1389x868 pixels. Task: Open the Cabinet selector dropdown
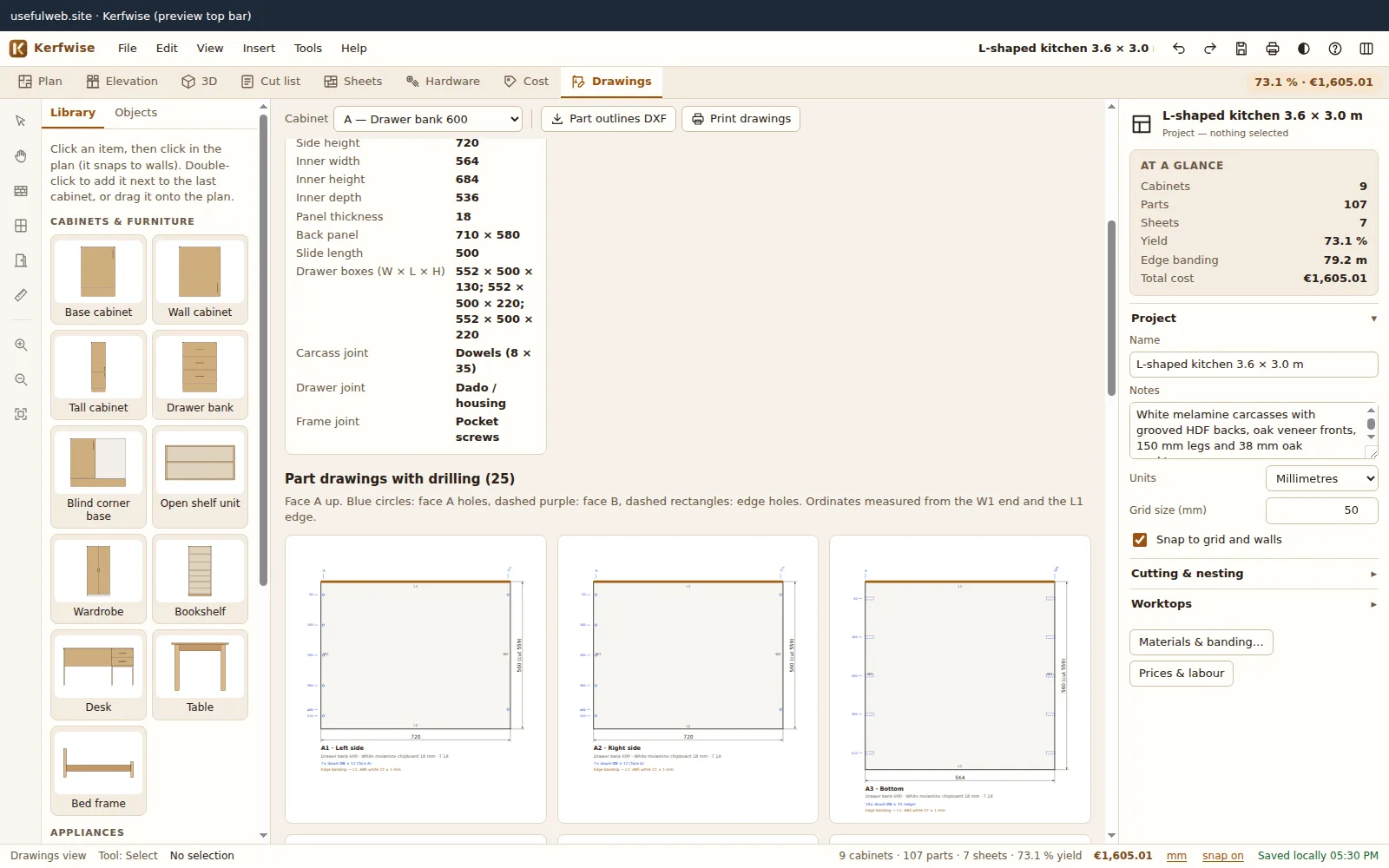tap(428, 119)
